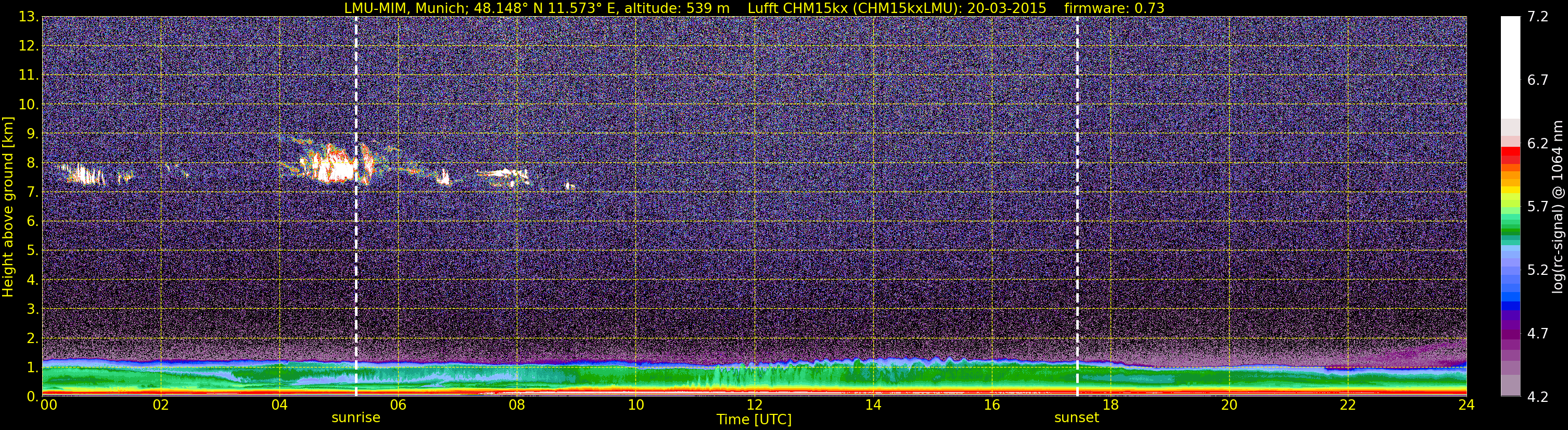Image resolution: width=1568 pixels, height=430 pixels.
Task: Click time axis tick '10'
Action: (635, 405)
